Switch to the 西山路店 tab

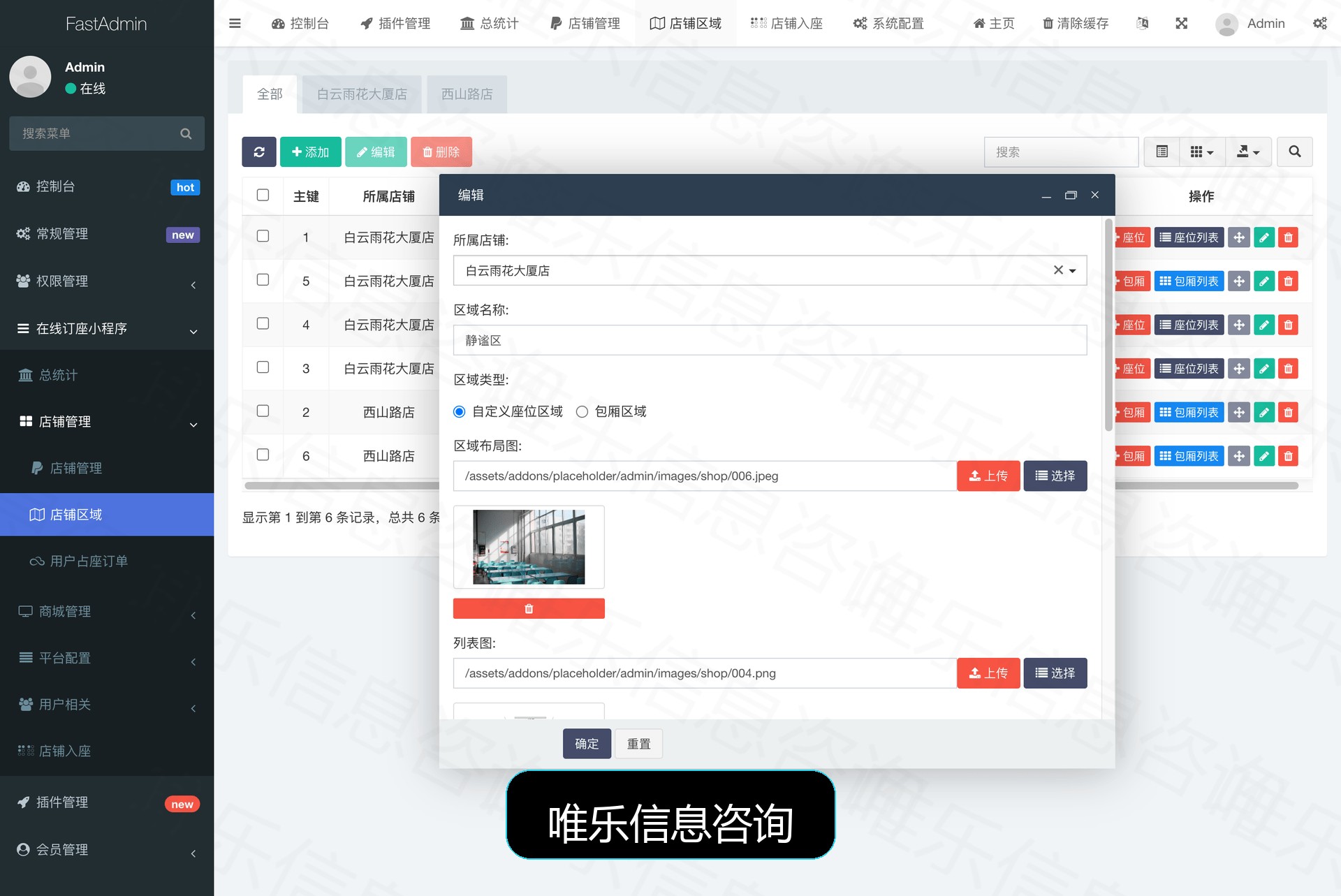[x=467, y=94]
